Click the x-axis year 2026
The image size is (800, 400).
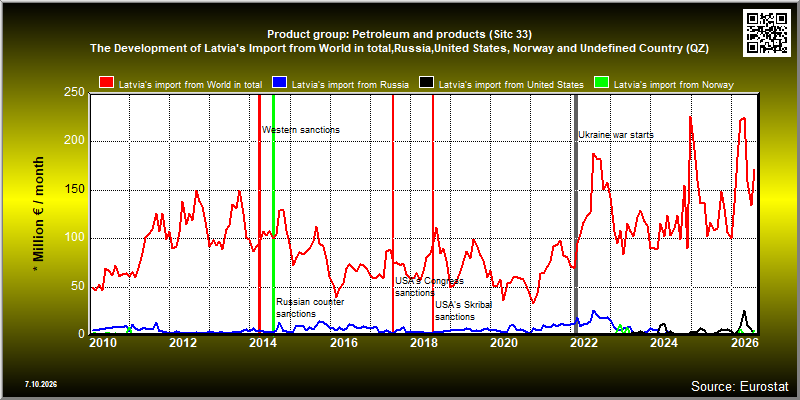click(x=745, y=343)
